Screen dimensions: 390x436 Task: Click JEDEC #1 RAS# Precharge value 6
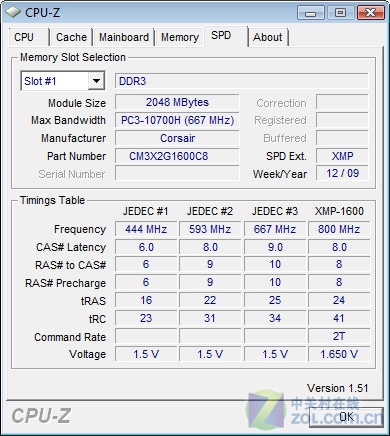pos(146,282)
